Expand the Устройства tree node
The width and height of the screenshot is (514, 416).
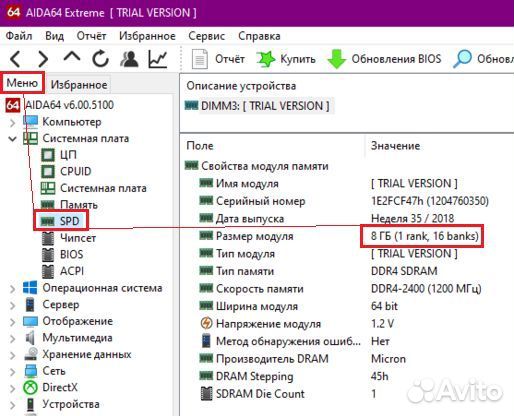(x=13, y=405)
